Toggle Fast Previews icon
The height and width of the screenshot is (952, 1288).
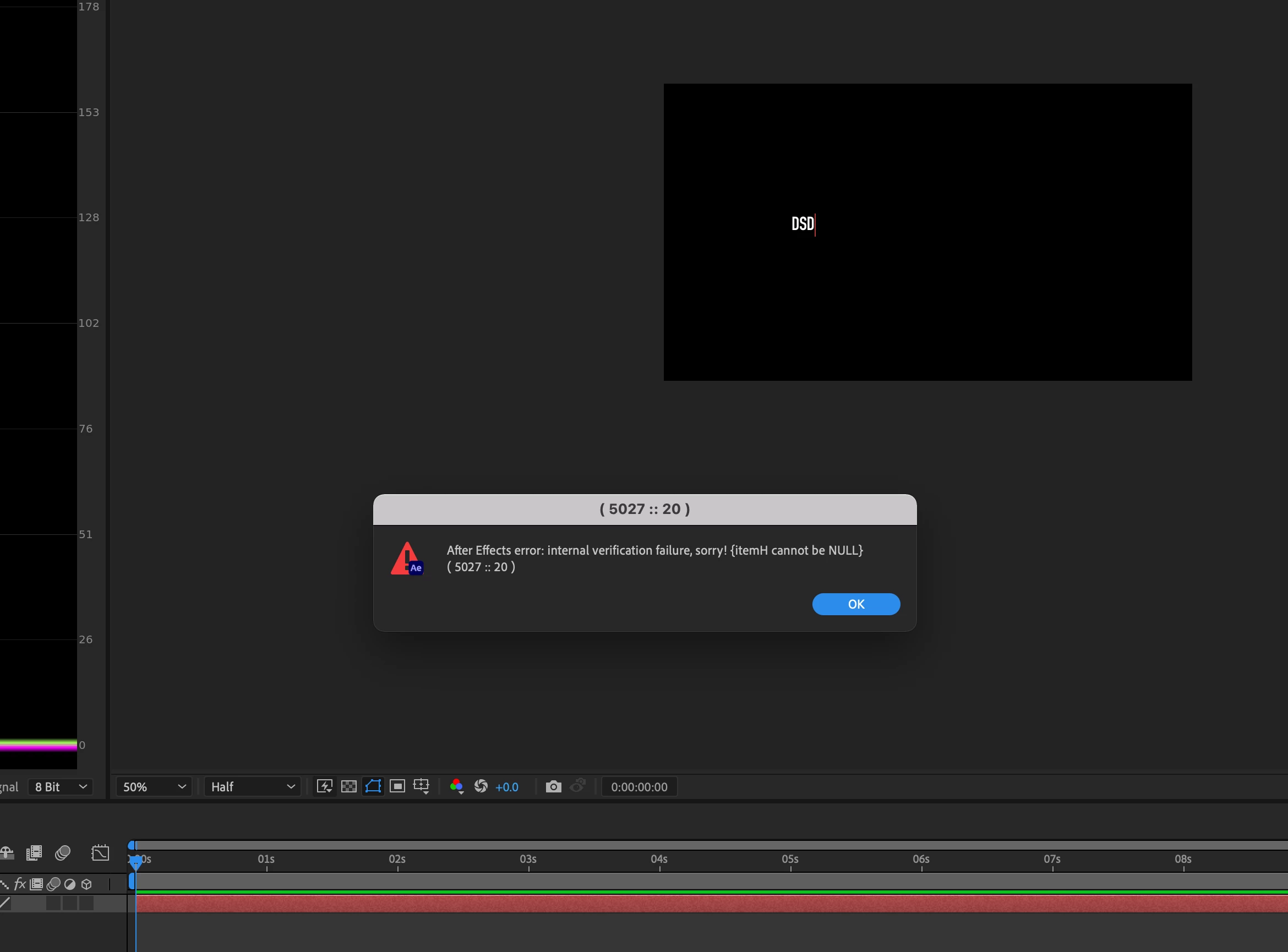tap(324, 786)
